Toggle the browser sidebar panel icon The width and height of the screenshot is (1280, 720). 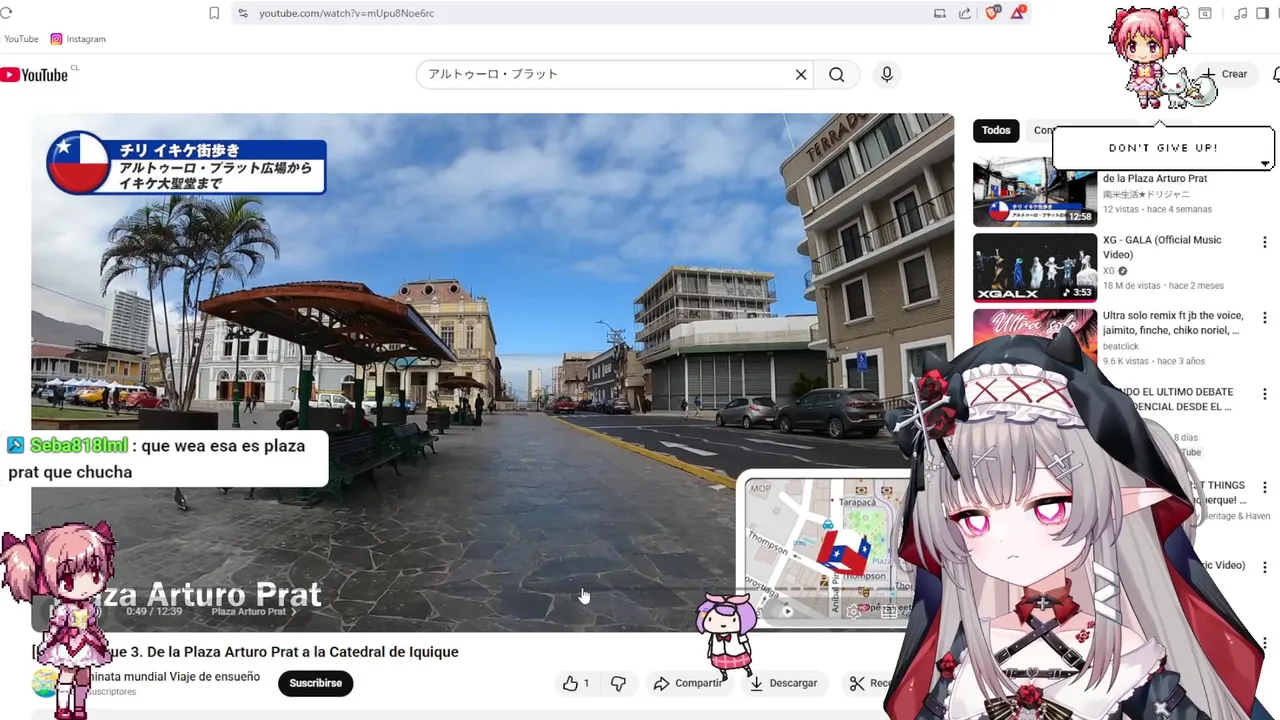point(1263,13)
